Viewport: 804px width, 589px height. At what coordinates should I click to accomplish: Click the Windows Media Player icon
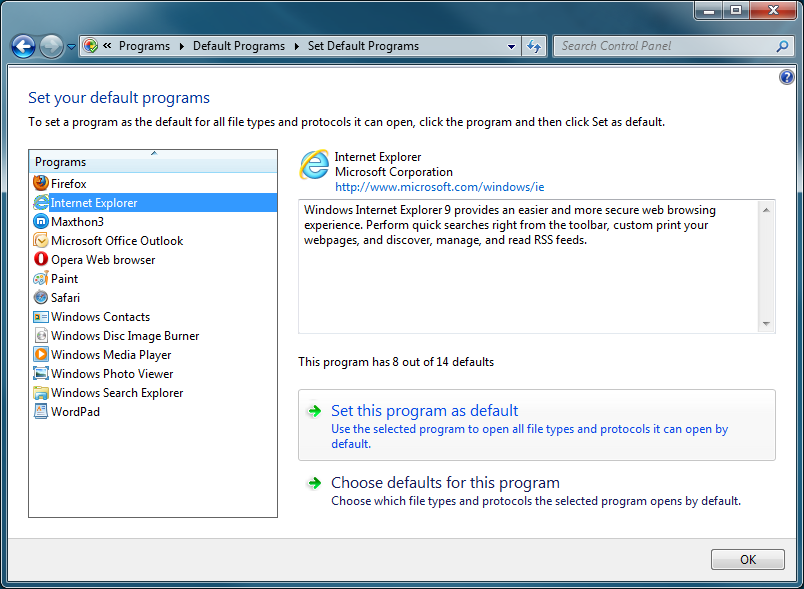[41, 354]
